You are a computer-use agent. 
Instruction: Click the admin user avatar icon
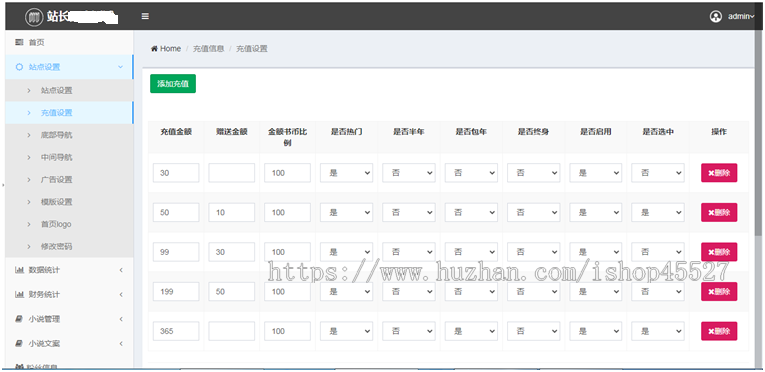pos(715,17)
